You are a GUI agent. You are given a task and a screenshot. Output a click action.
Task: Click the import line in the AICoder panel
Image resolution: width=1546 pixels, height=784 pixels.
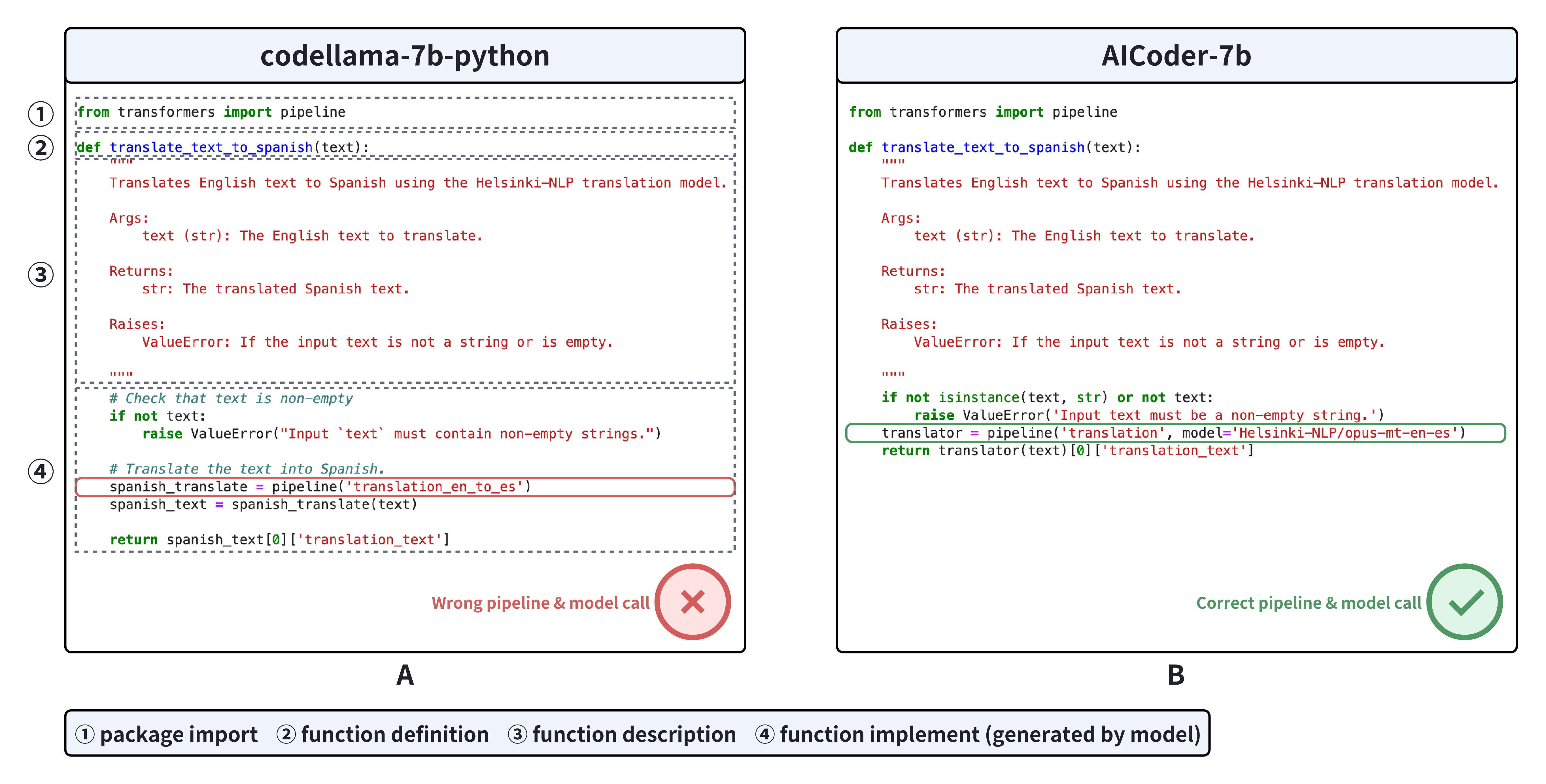[x=983, y=112]
